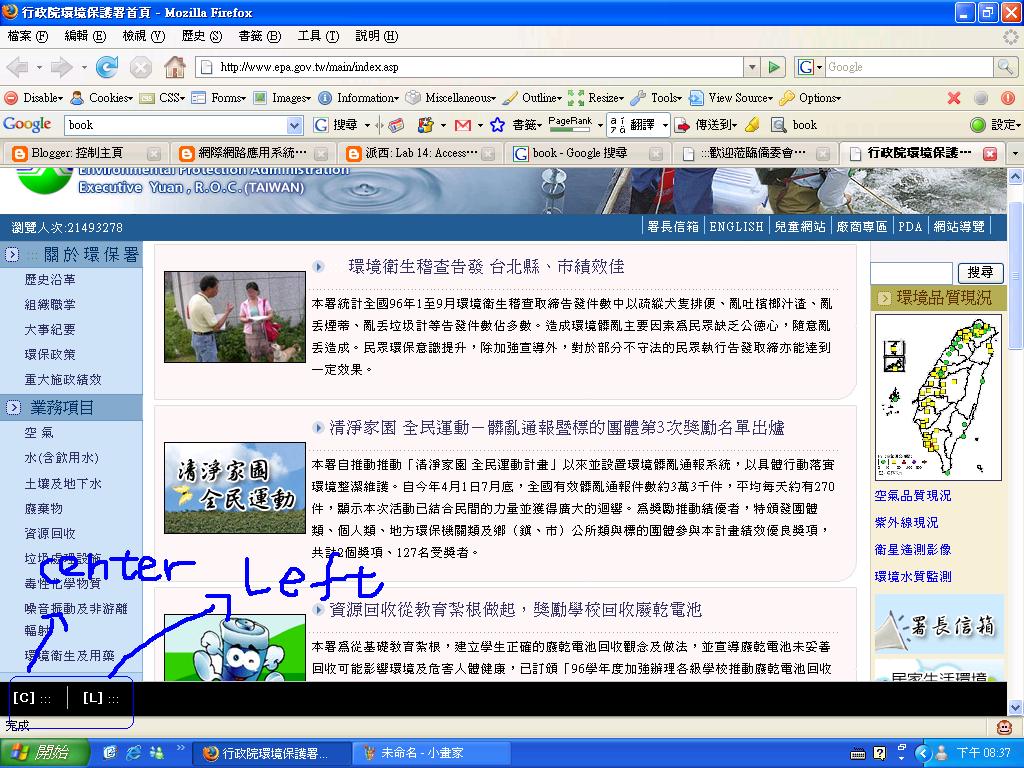Click the 開始 Start button
Viewport: 1024px width, 768px height.
[42, 752]
